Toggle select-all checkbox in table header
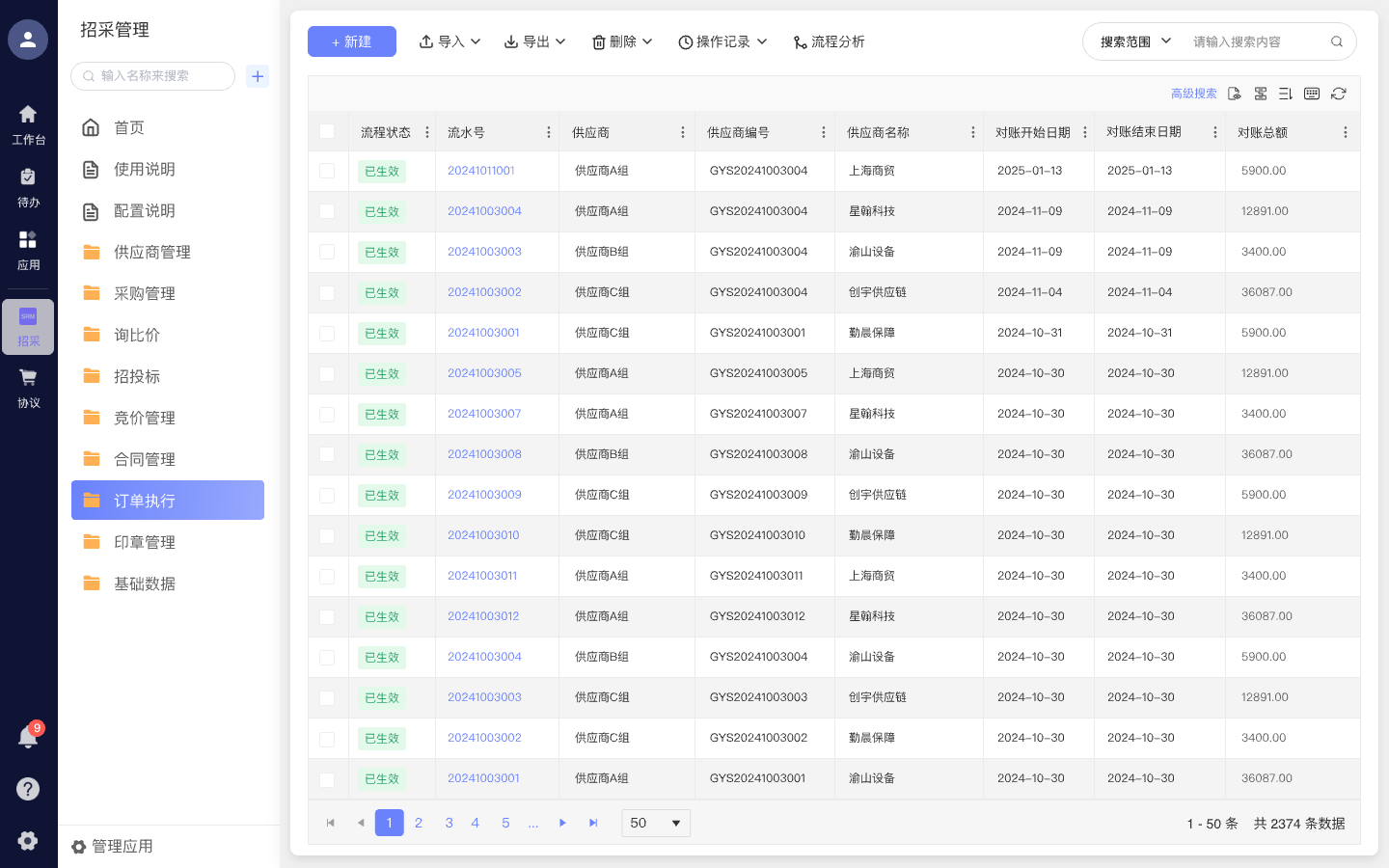 (327, 131)
